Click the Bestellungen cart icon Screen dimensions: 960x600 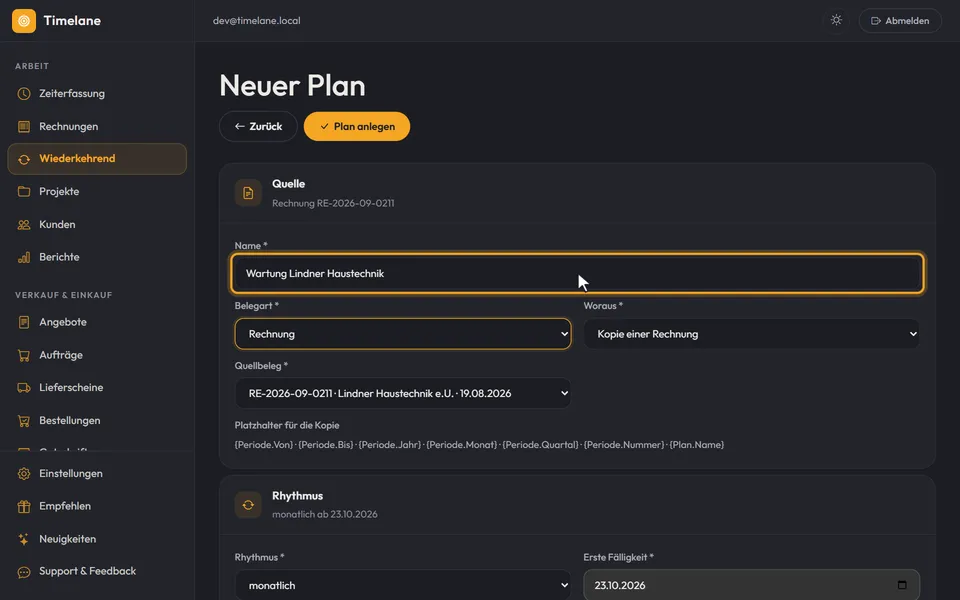click(x=24, y=421)
